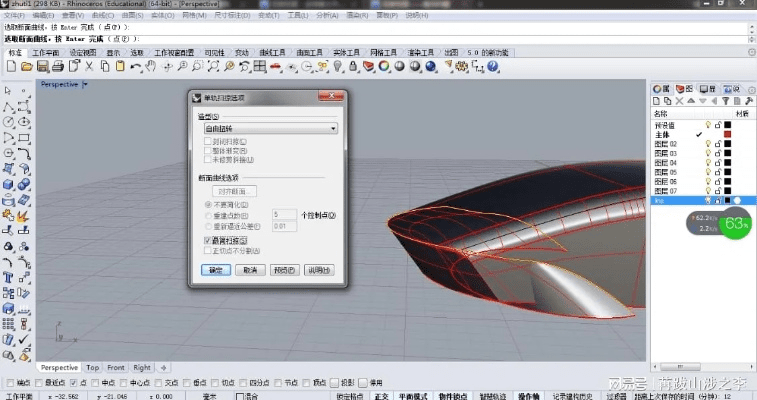Click the layer filter funnel icon

(726, 101)
